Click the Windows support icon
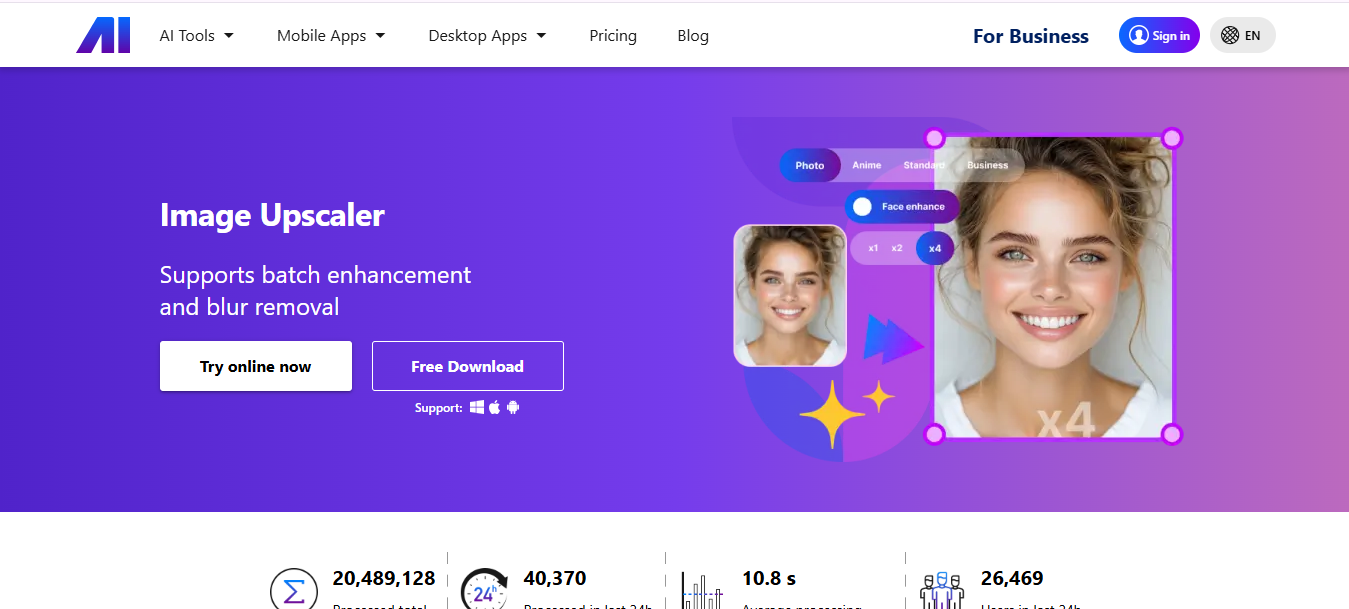Viewport: 1349px width, 609px height. pos(477,407)
